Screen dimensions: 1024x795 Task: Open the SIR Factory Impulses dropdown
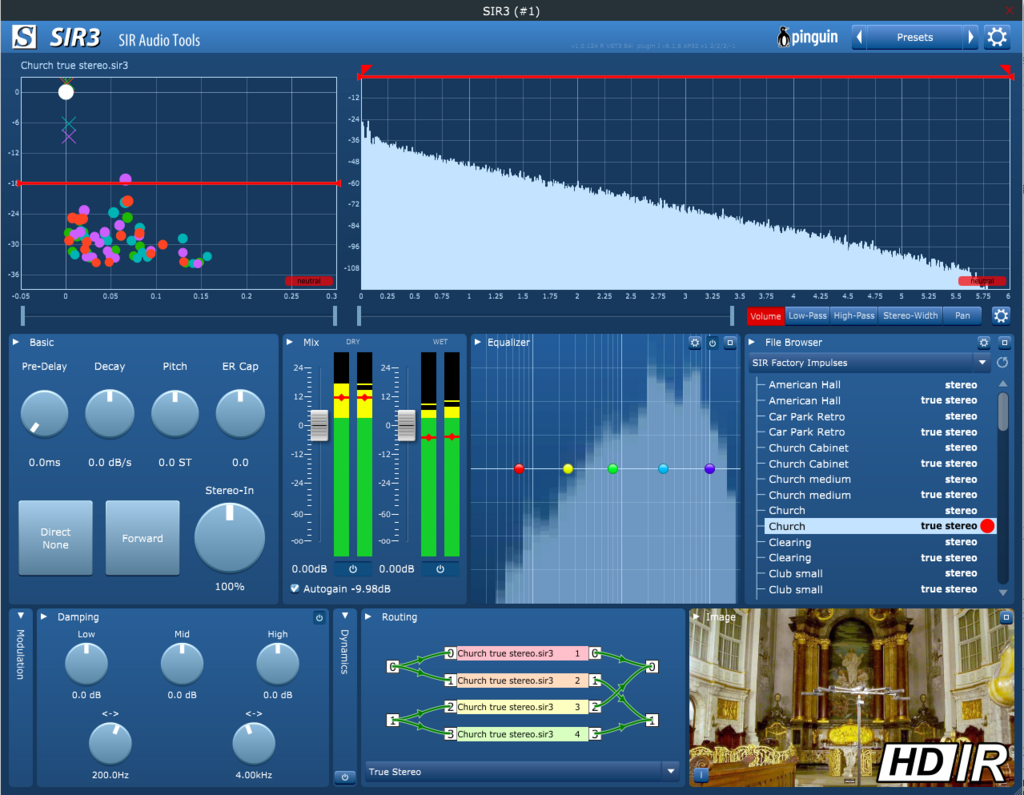click(x=869, y=363)
